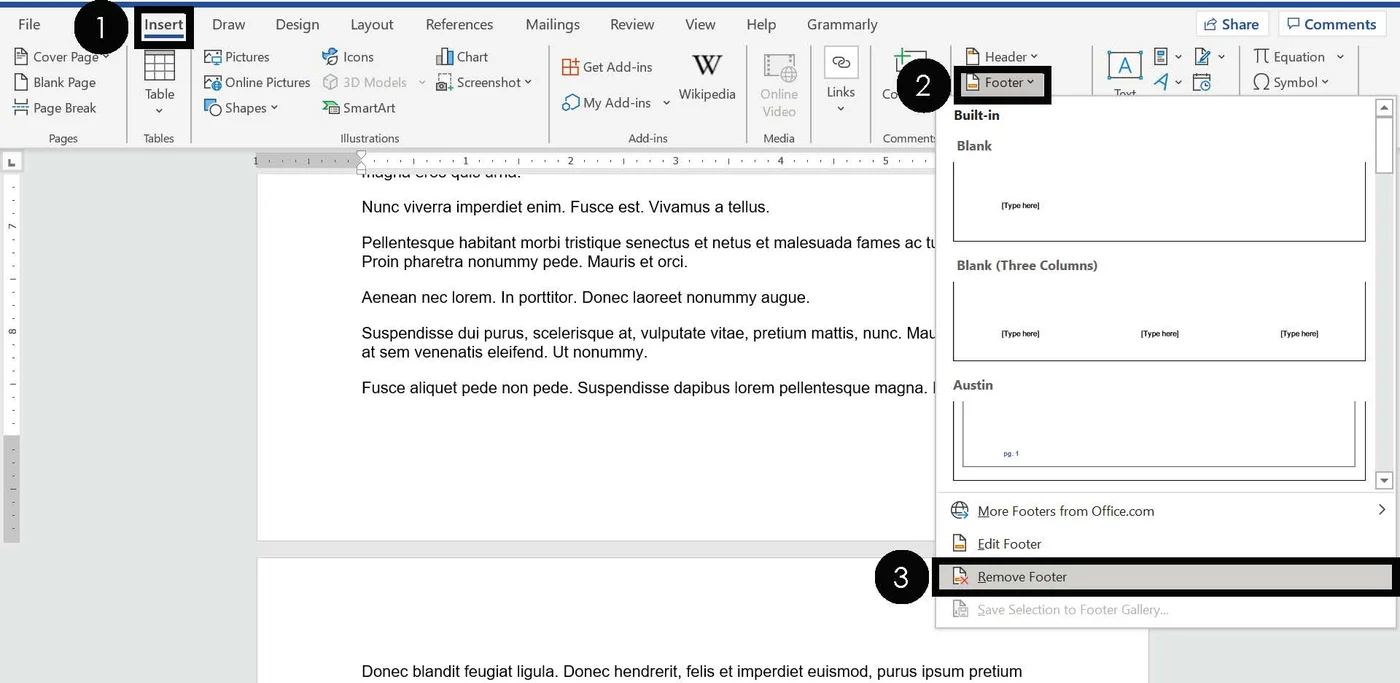Expand the Symbol dropdown arrow
The width and height of the screenshot is (1400, 683).
pyautogui.click(x=1326, y=83)
